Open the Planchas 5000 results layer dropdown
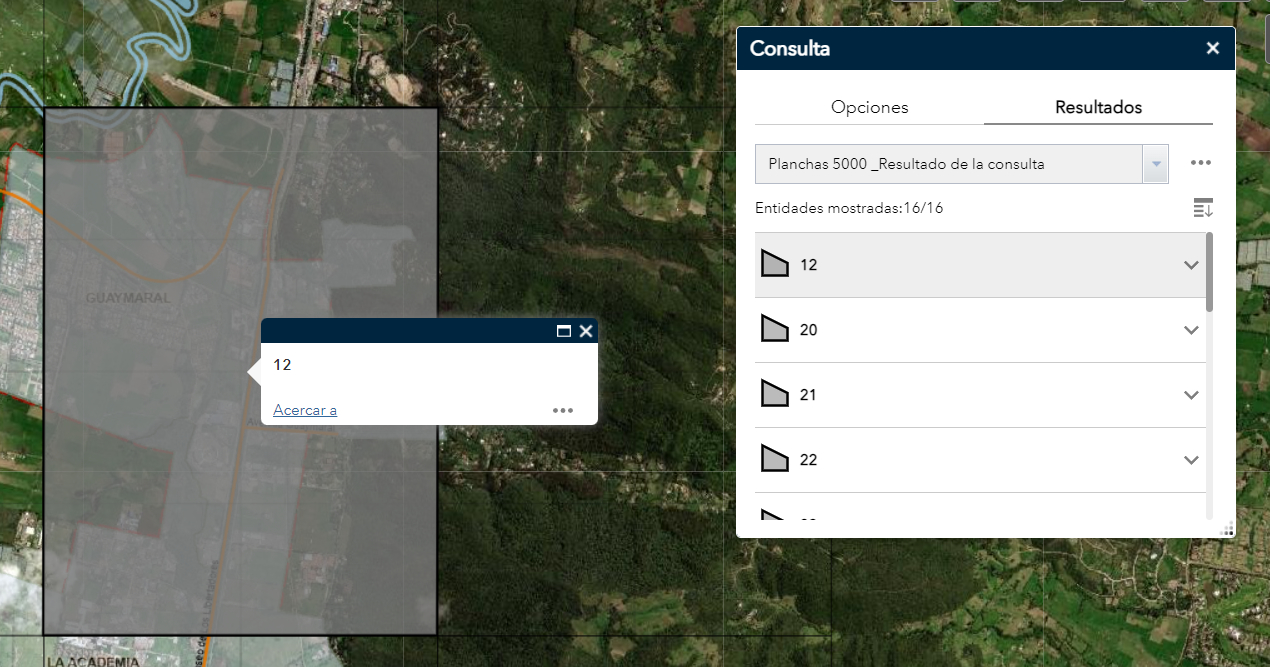This screenshot has width=1270, height=667. click(1155, 164)
